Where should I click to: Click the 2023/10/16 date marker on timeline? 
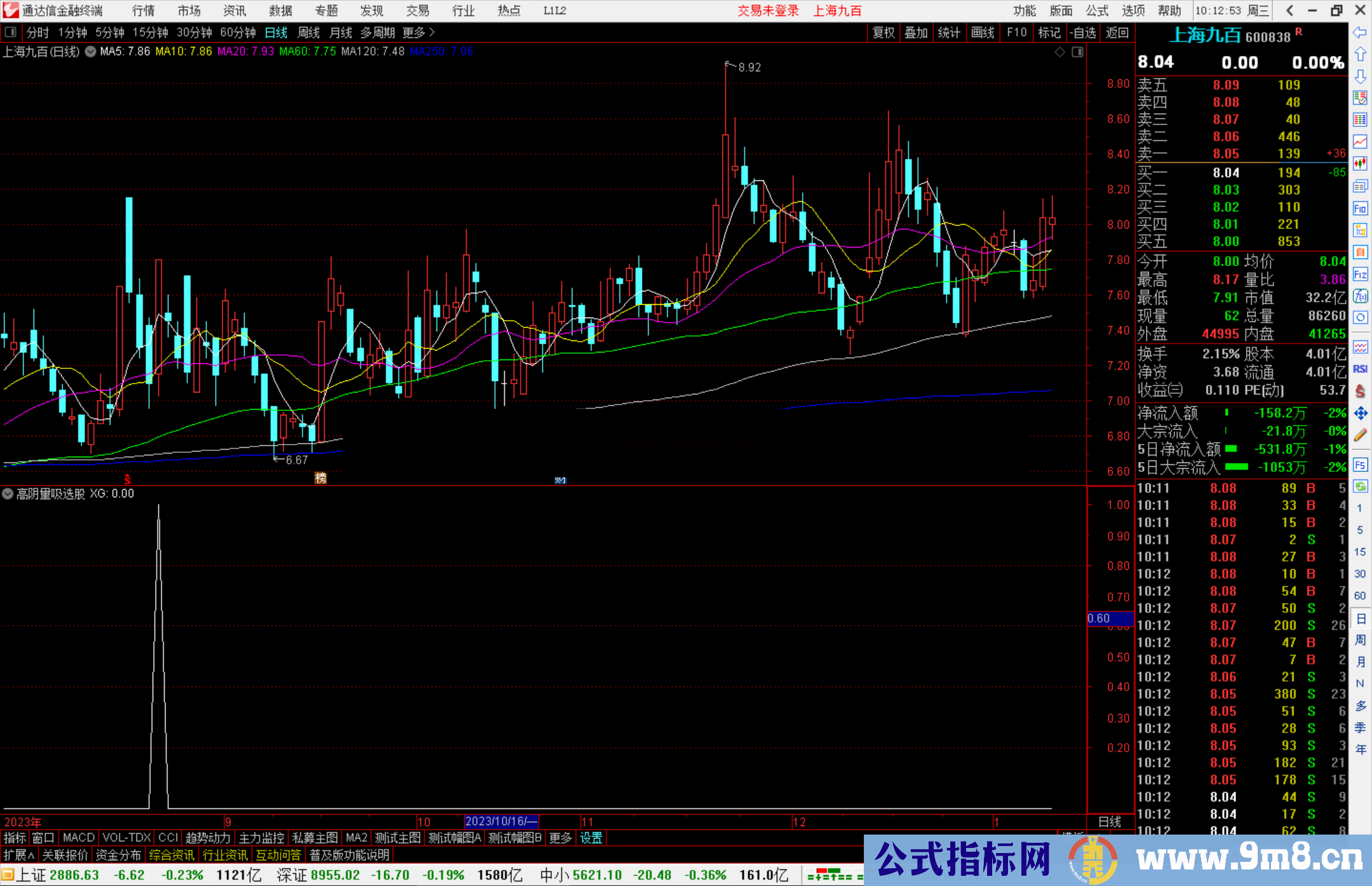coord(501,821)
